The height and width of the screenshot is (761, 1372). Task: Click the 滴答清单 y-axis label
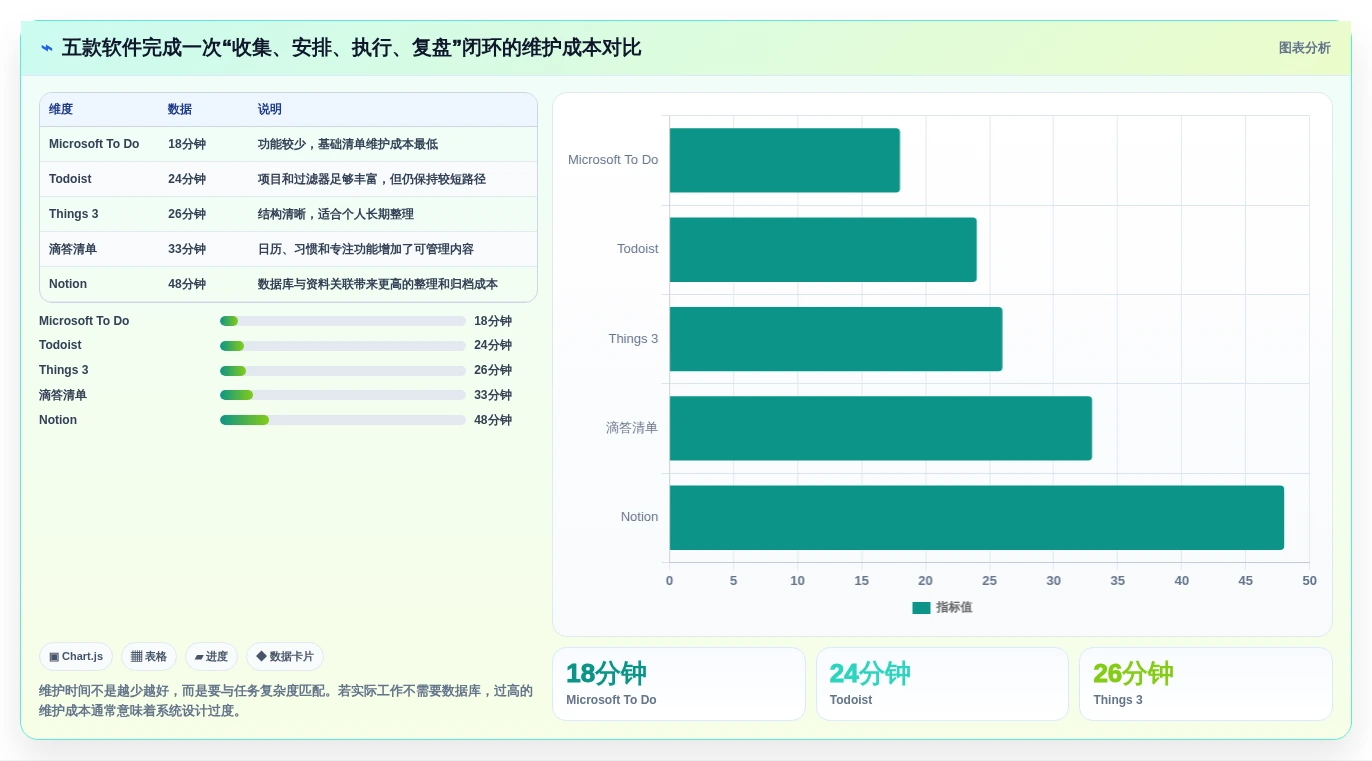[632, 428]
